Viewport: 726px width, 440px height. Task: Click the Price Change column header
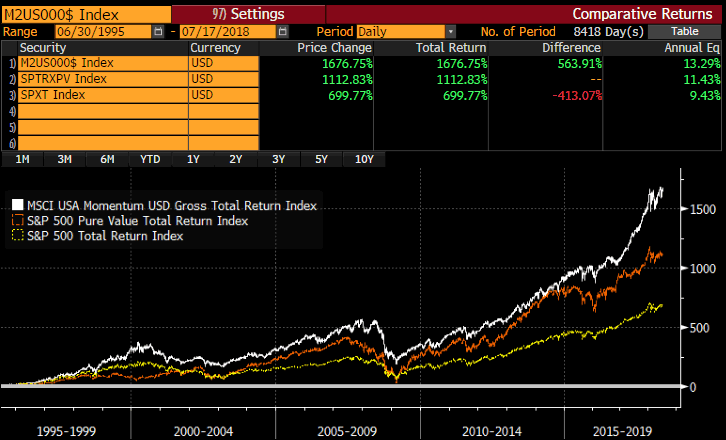[x=334, y=48]
